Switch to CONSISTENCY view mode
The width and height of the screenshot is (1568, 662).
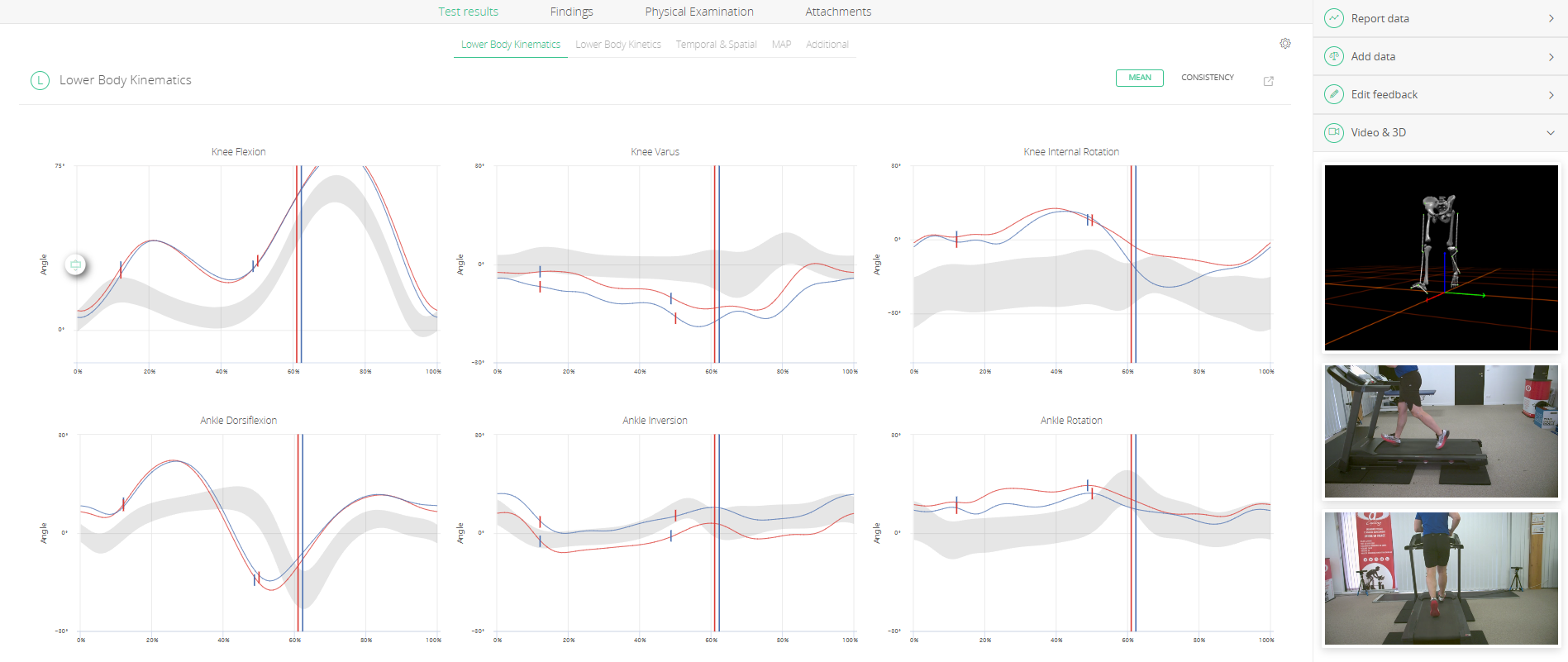(x=1208, y=78)
